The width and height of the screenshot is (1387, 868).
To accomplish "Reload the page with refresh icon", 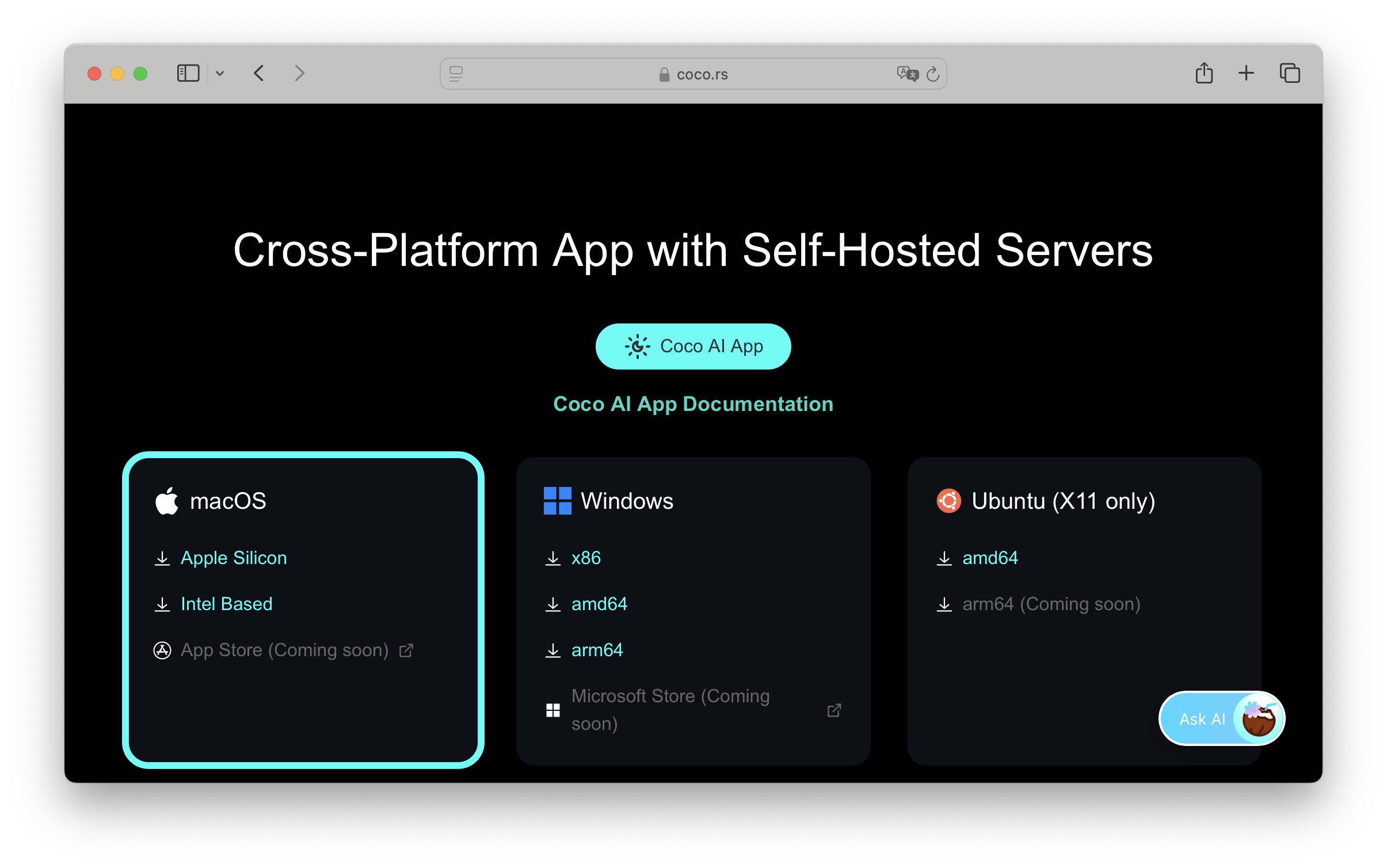I will (933, 74).
